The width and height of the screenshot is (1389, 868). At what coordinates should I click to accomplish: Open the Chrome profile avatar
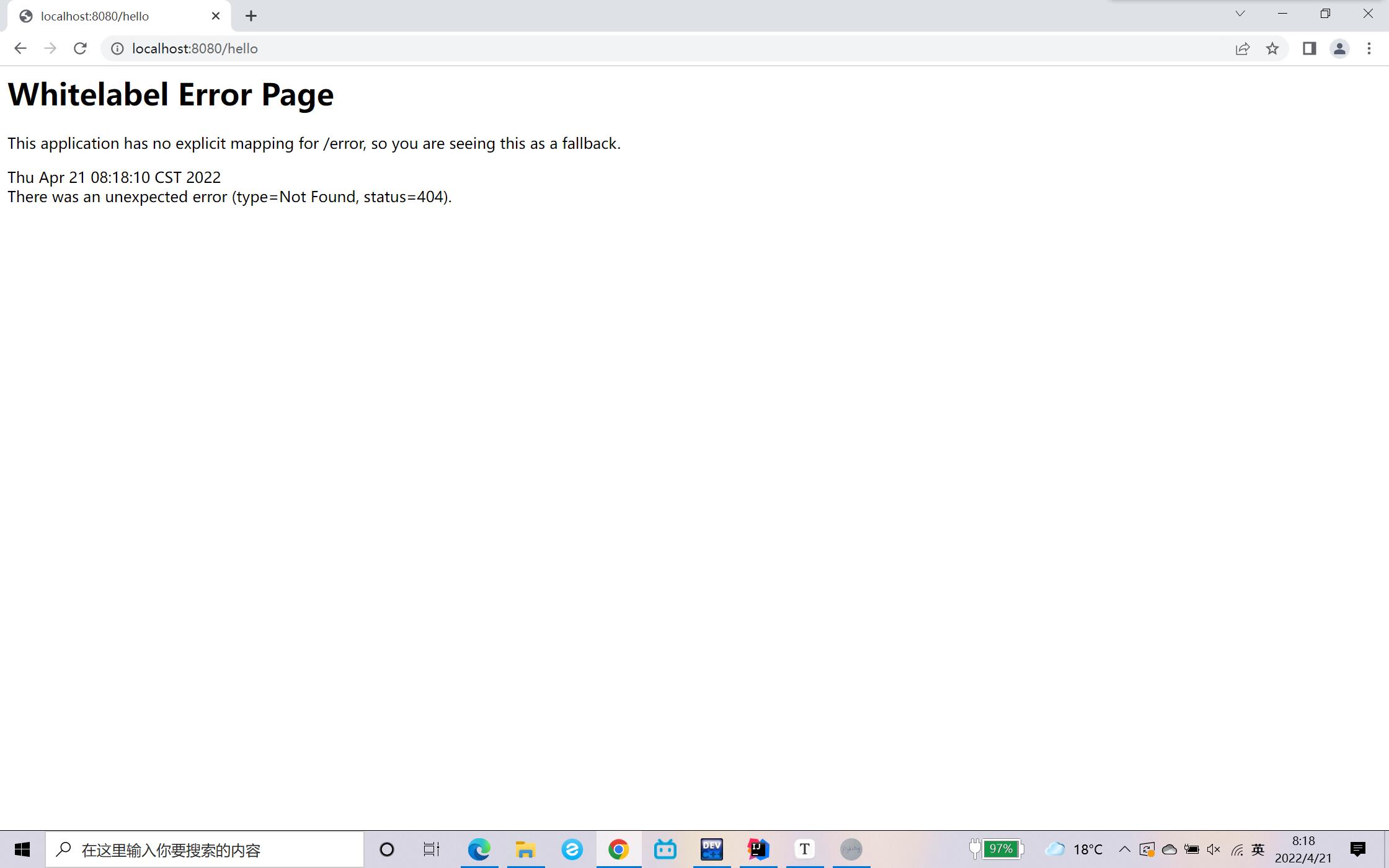[1339, 48]
